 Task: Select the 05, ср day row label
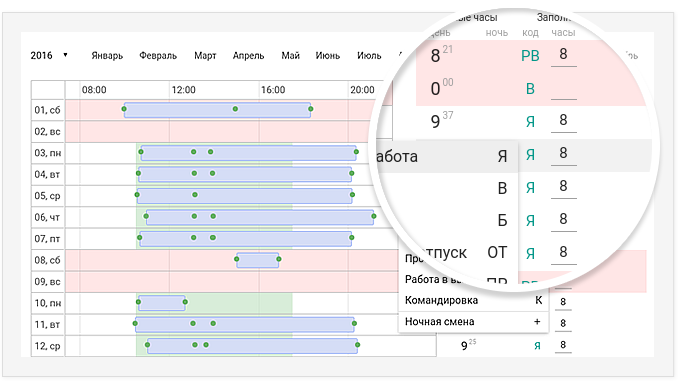(x=48, y=196)
